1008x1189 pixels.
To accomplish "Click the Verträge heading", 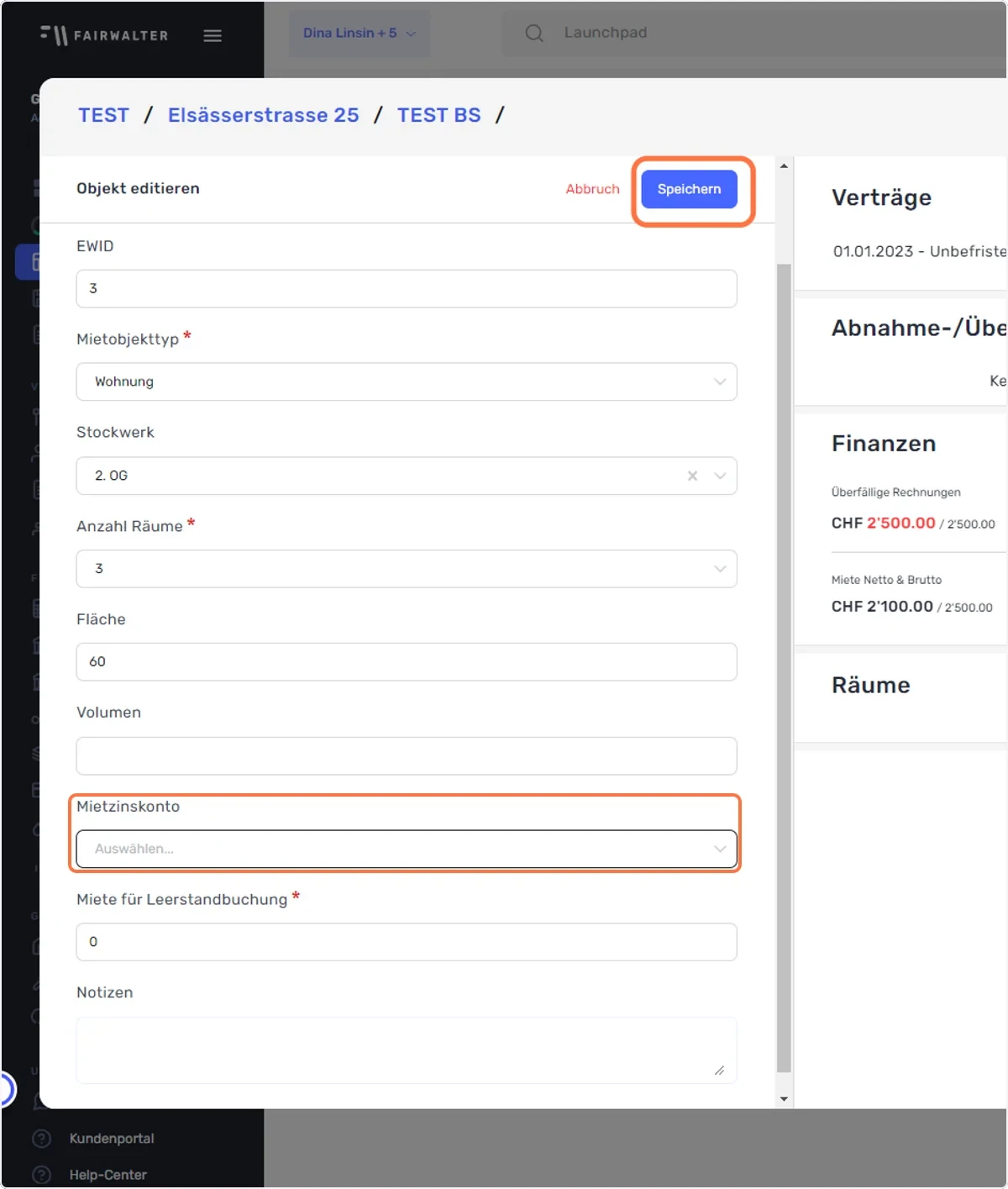I will coord(881,197).
